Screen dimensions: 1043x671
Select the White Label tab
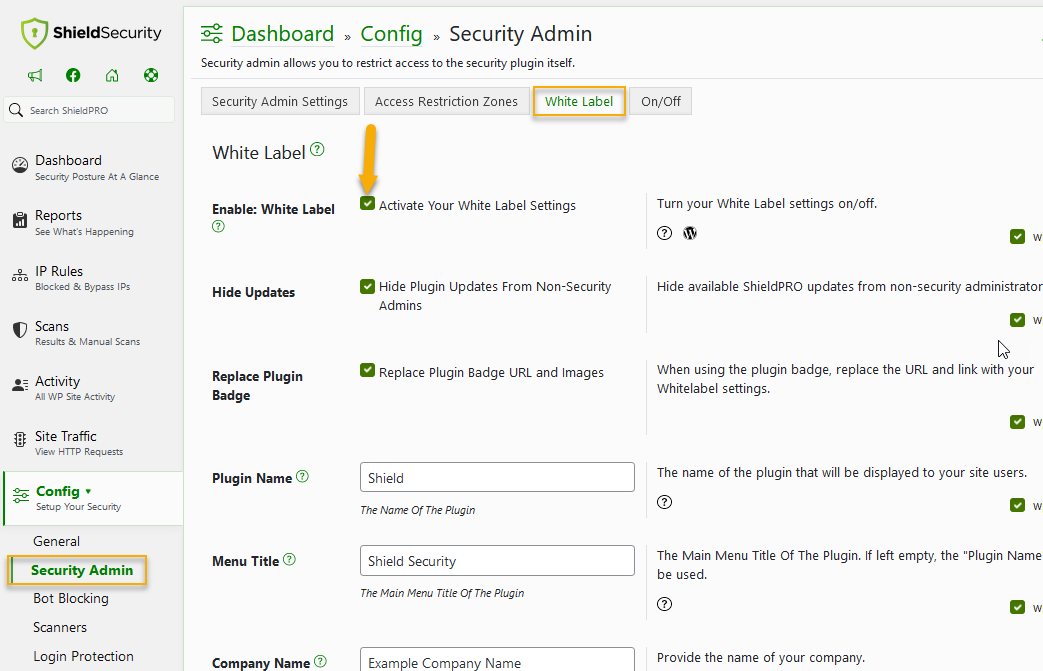pos(579,101)
